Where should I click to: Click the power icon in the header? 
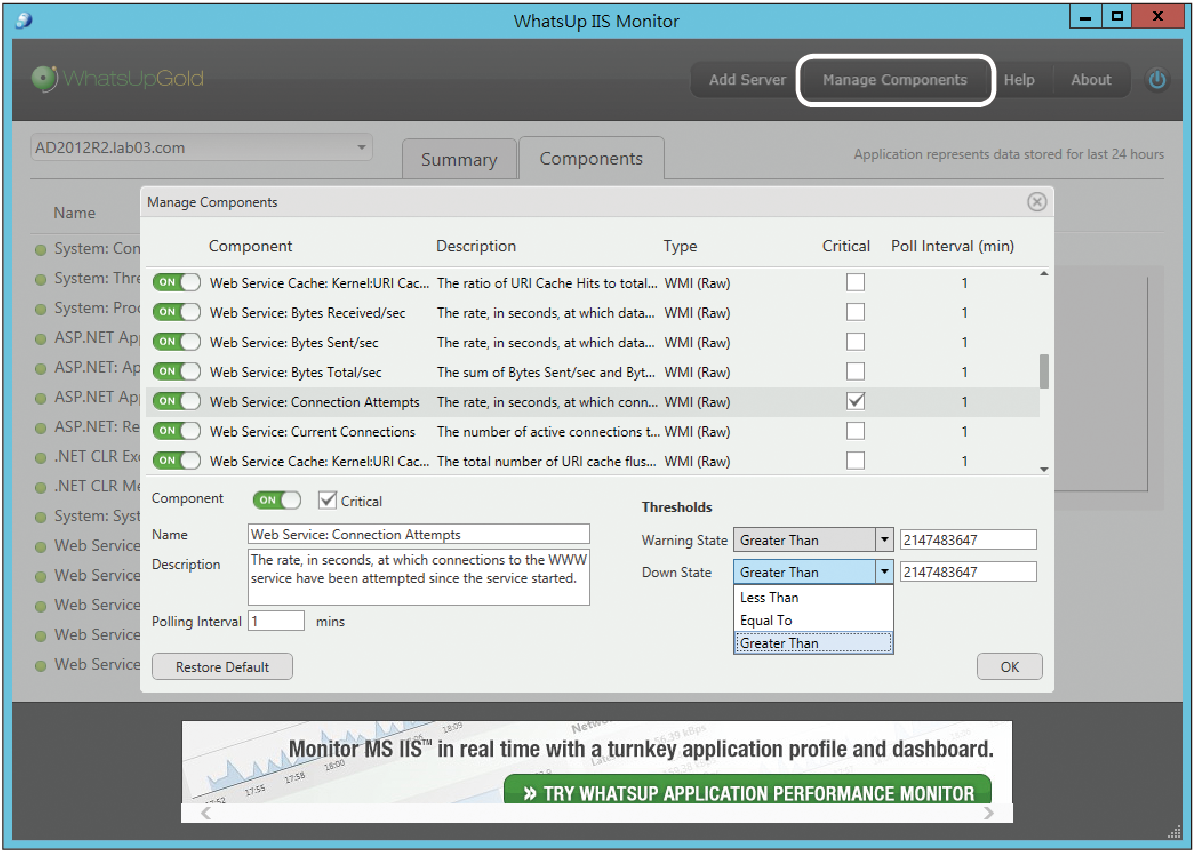coord(1157,79)
